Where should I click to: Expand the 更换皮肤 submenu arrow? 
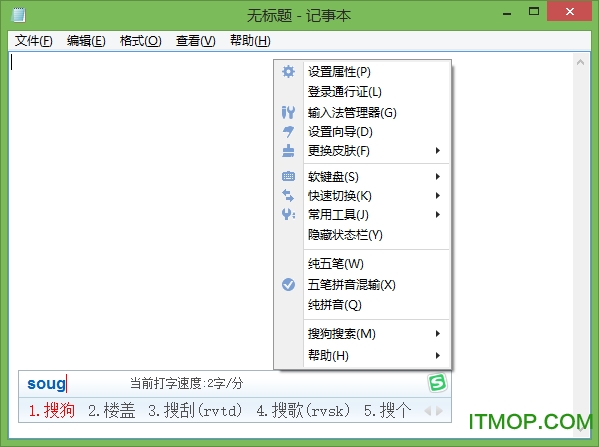438,151
